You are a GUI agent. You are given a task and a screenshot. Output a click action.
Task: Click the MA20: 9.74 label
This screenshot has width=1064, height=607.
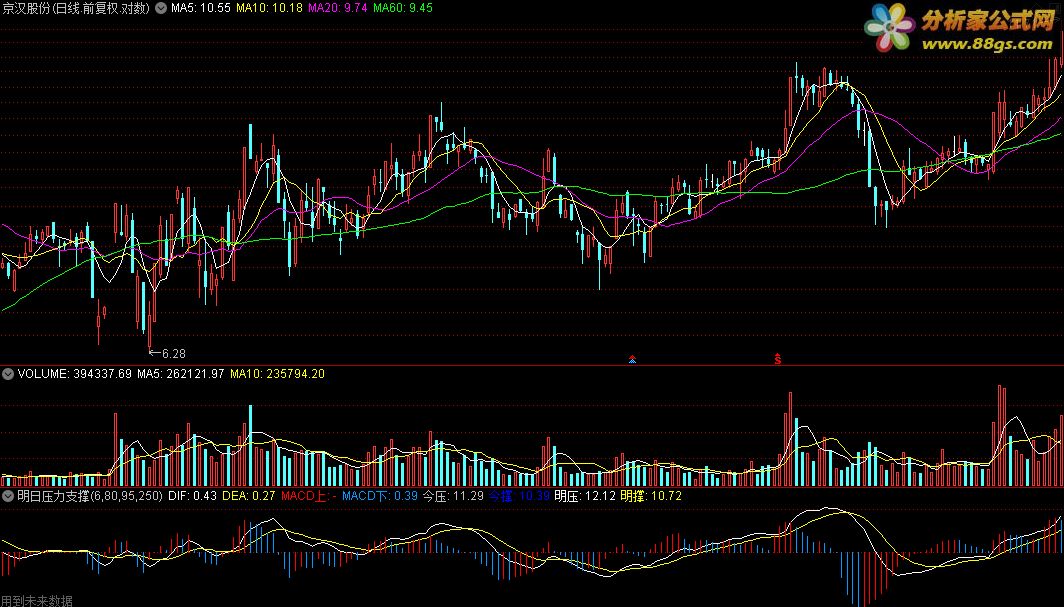(x=338, y=8)
